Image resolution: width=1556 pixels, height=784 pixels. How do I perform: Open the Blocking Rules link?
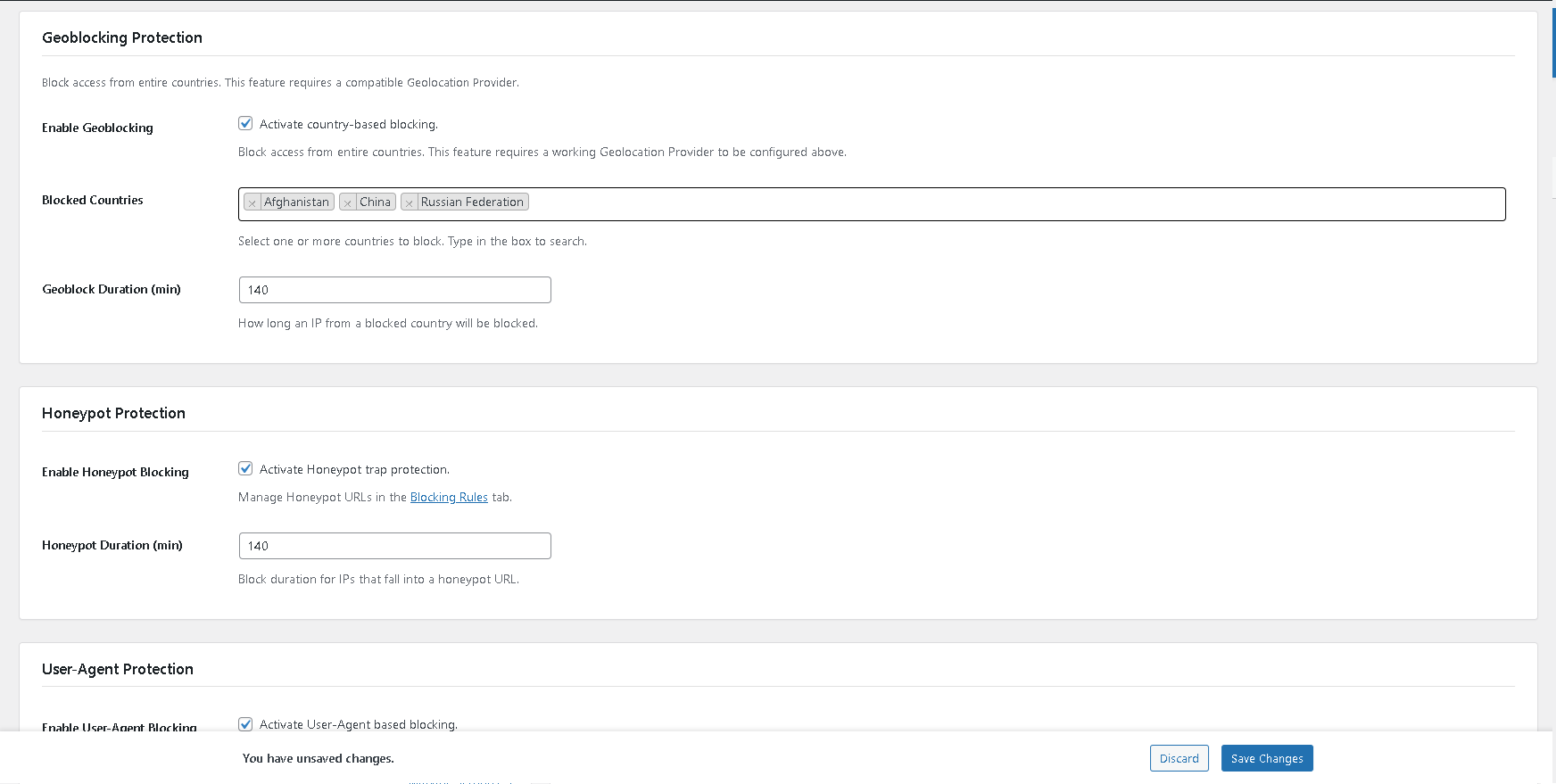[449, 498]
